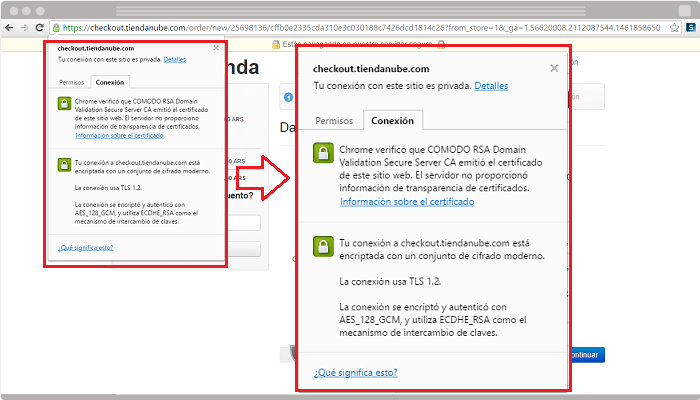Viewport: 700px width, 400px height.
Task: Close the enlarged site info popup
Action: [x=554, y=68]
